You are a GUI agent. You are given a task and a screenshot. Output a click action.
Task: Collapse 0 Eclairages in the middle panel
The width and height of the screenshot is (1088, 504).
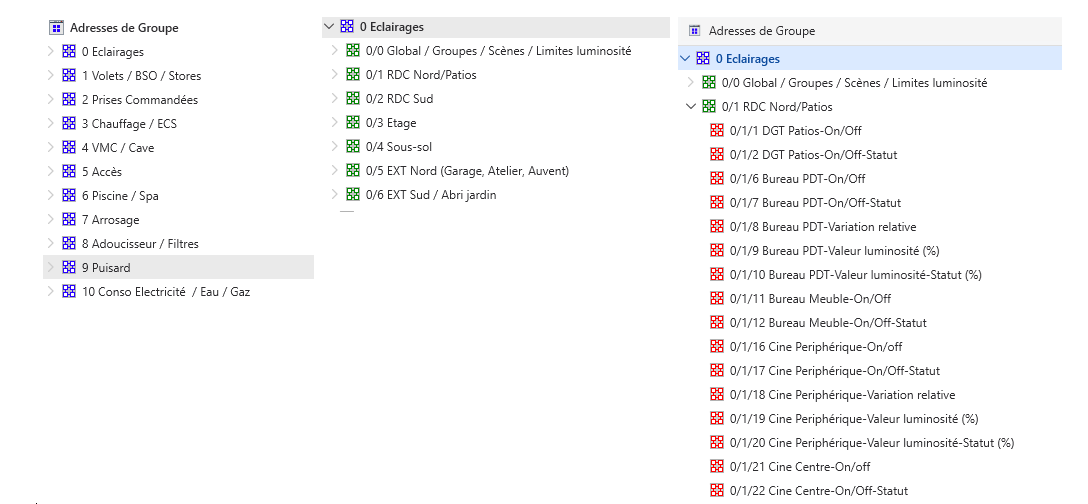point(329,27)
